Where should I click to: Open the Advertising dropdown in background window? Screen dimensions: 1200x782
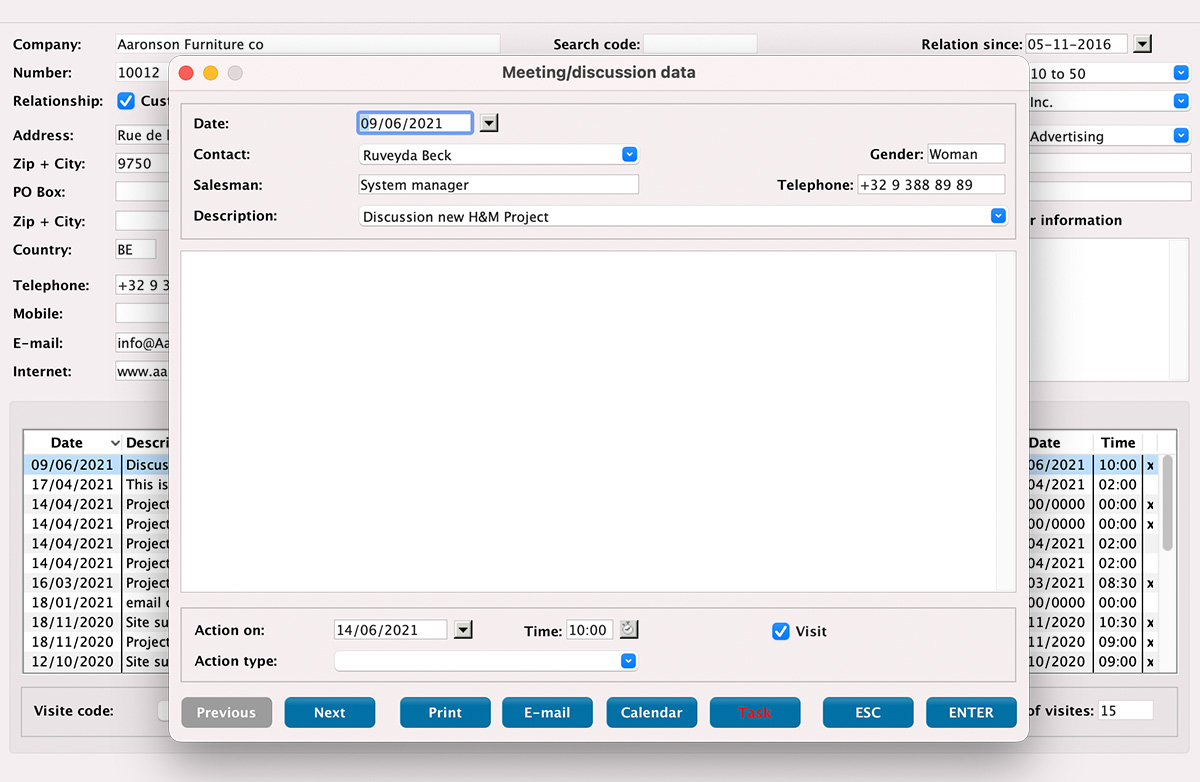coord(1181,136)
